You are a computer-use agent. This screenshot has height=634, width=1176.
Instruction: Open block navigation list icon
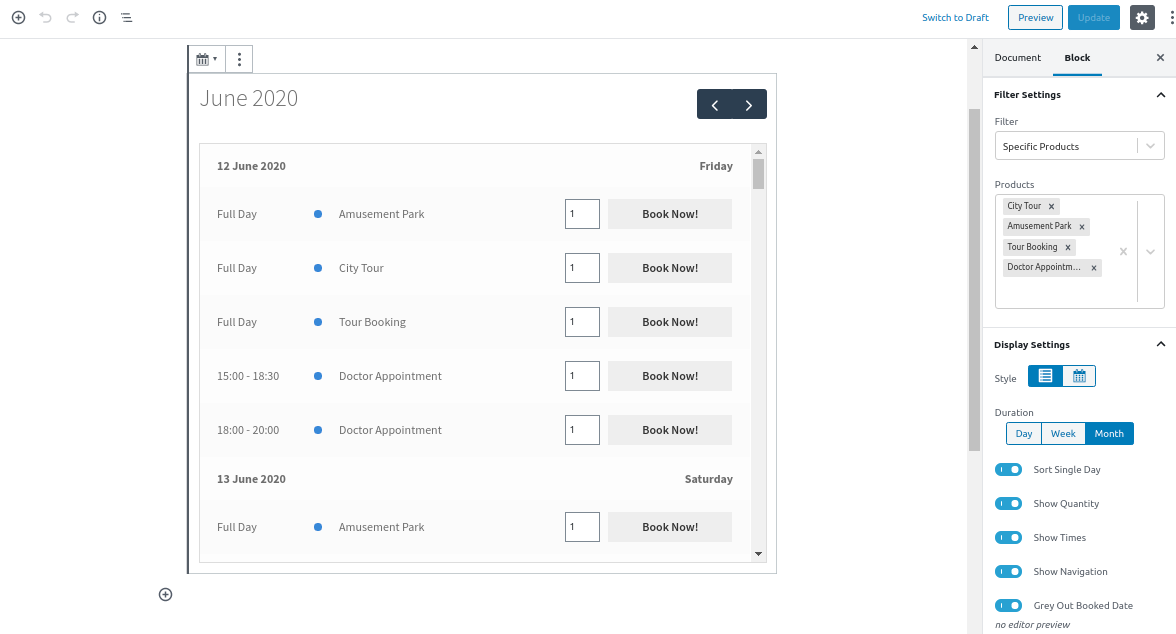pyautogui.click(x=126, y=17)
